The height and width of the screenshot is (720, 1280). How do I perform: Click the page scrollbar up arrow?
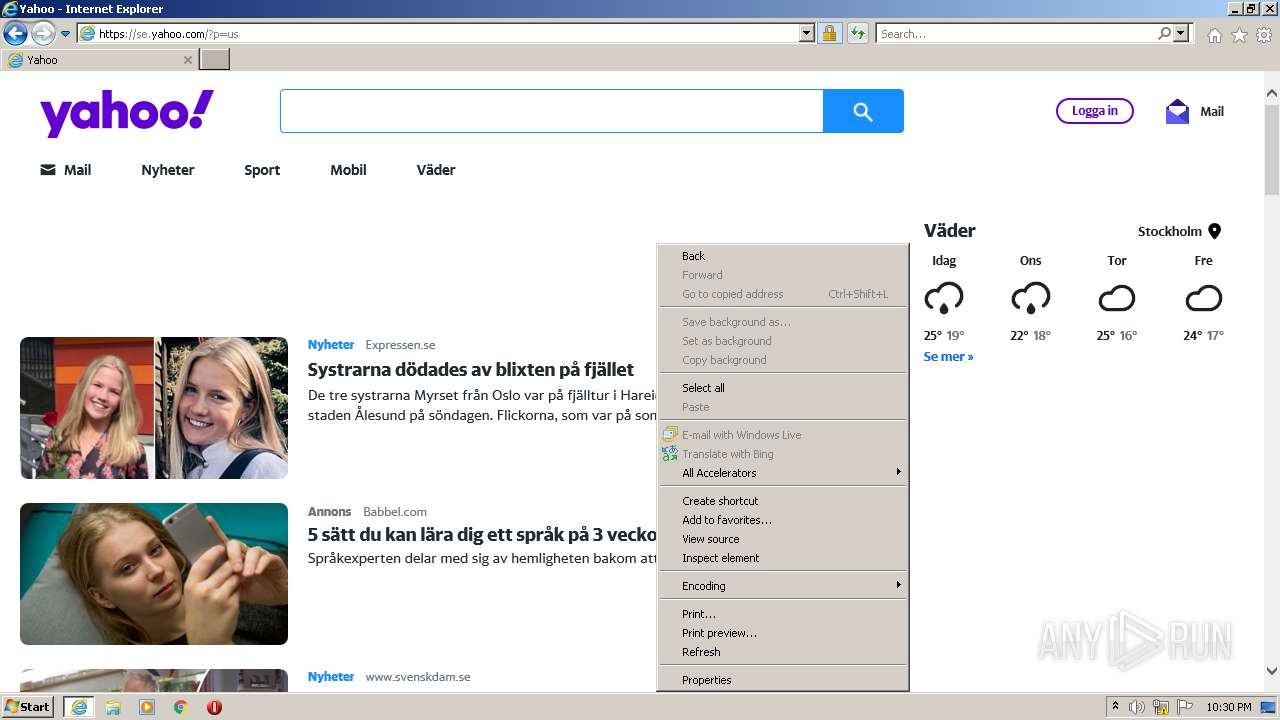pos(1271,93)
